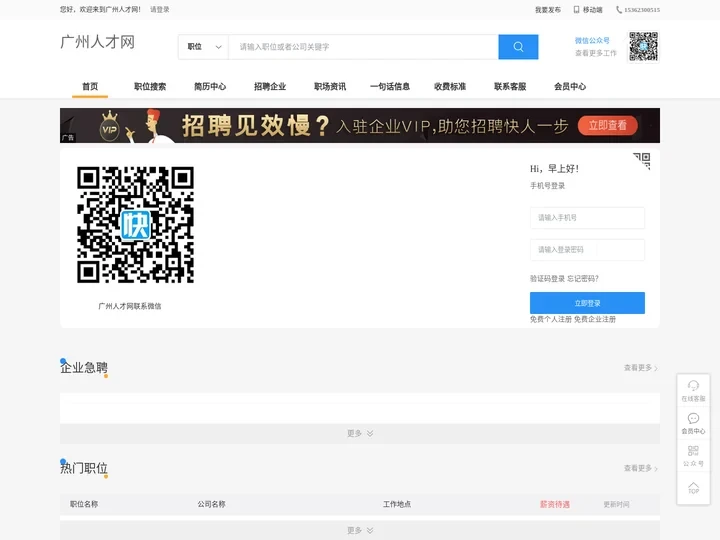Click the TOP back-to-top icon
This screenshot has height=540, width=720.
pyautogui.click(x=693, y=488)
